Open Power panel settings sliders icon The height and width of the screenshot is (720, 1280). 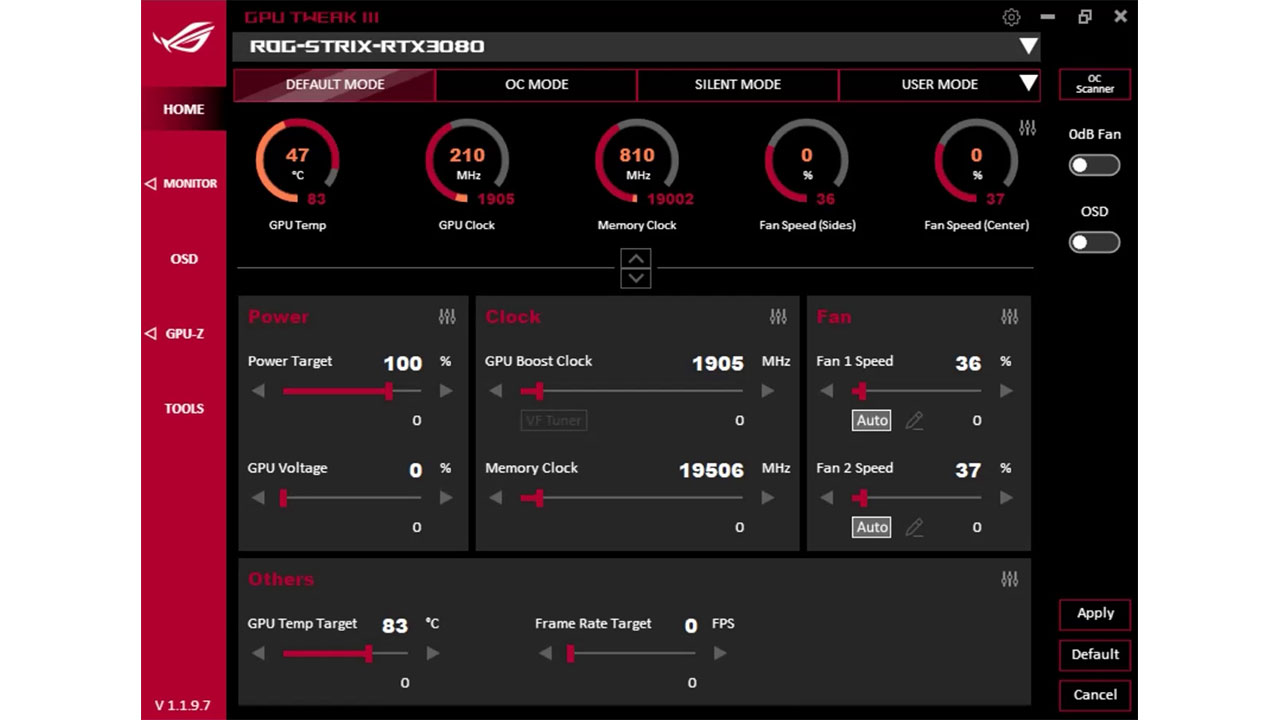[447, 317]
